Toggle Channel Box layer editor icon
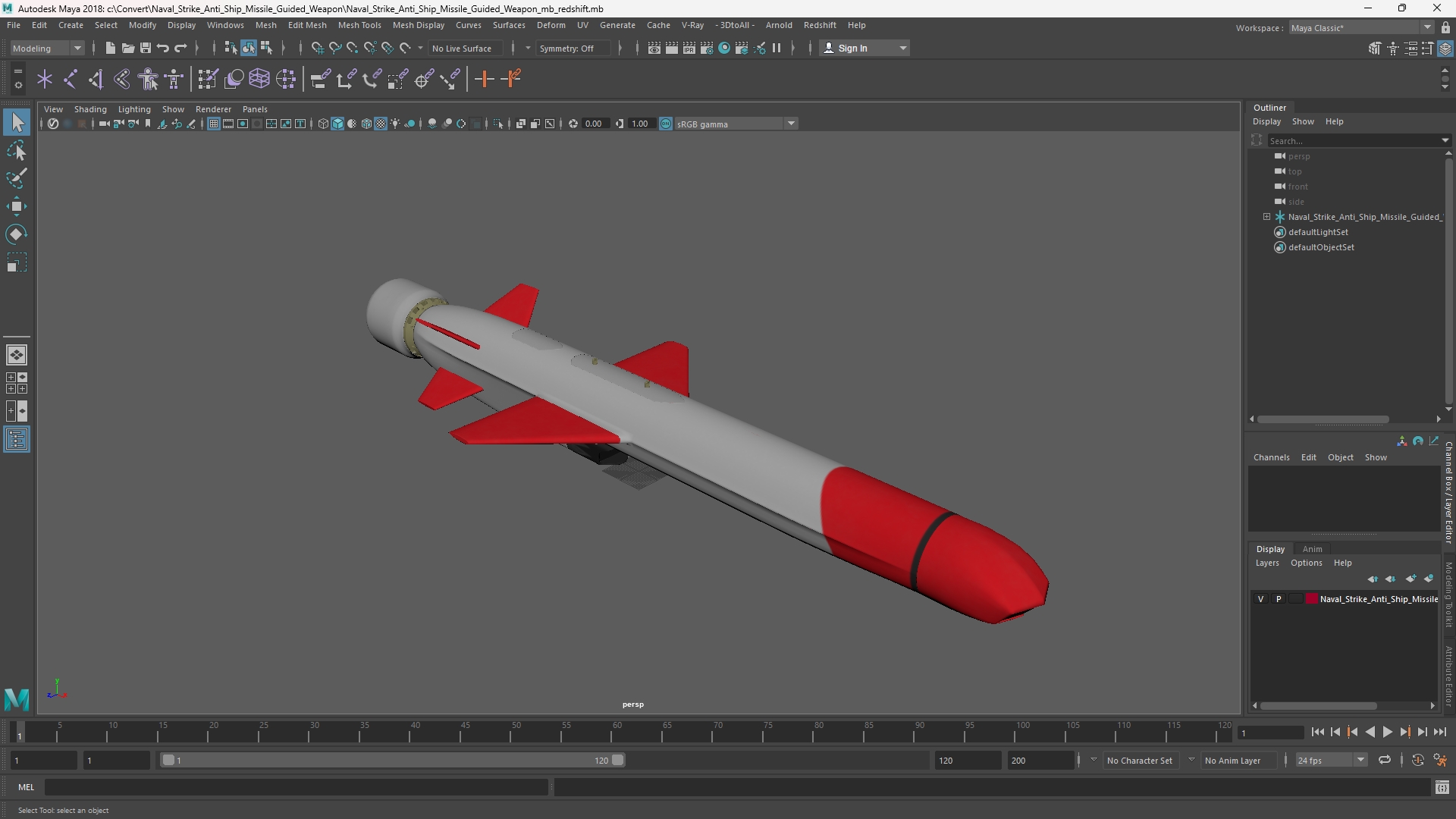 pos(1445,48)
